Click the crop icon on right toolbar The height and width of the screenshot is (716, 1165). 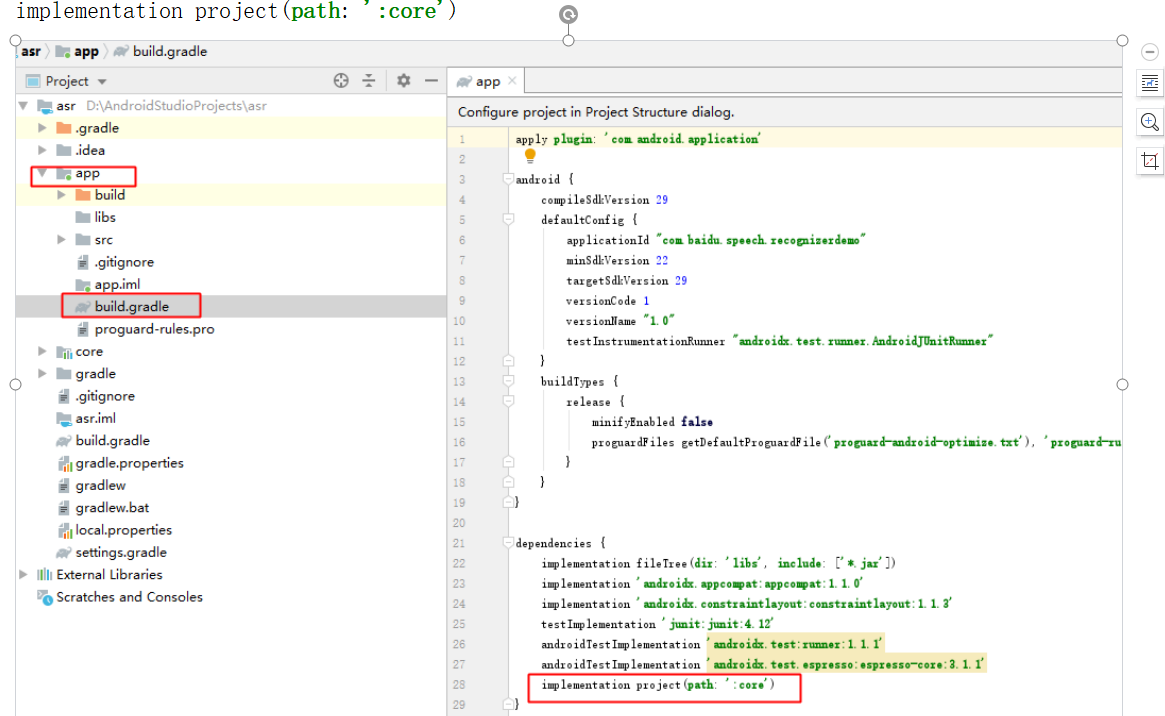[x=1150, y=160]
